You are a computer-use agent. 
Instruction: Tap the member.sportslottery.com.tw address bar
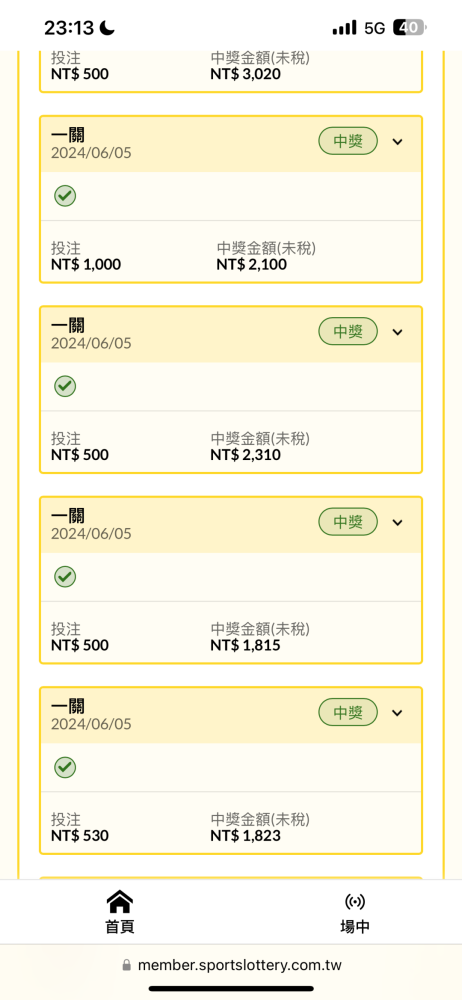(231, 965)
